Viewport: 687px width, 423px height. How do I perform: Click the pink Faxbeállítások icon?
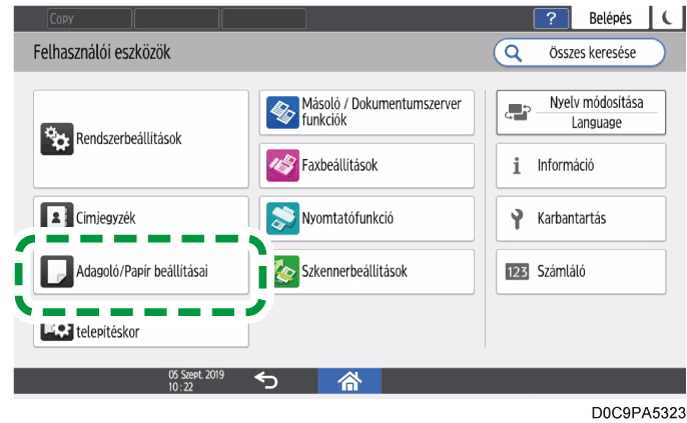[x=283, y=165]
